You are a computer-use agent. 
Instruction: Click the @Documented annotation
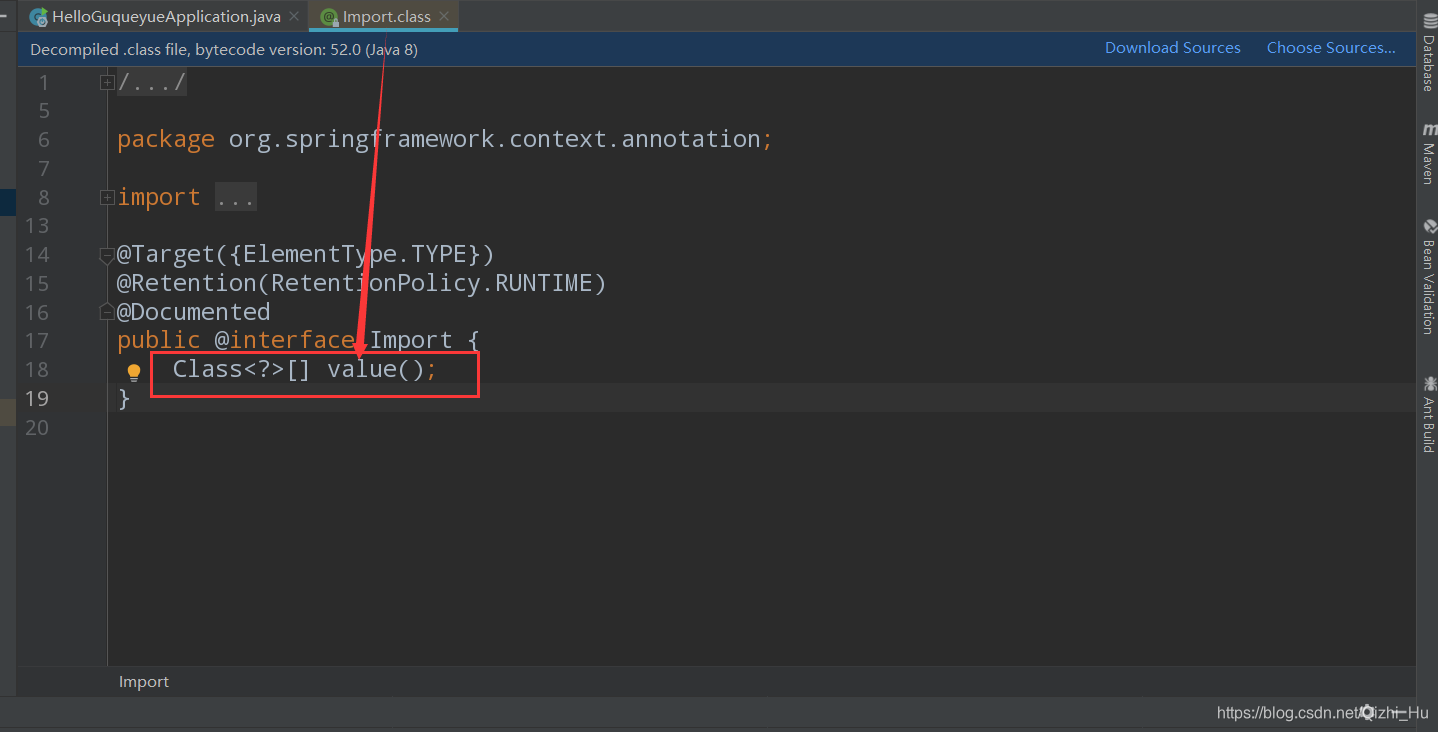tap(193, 312)
